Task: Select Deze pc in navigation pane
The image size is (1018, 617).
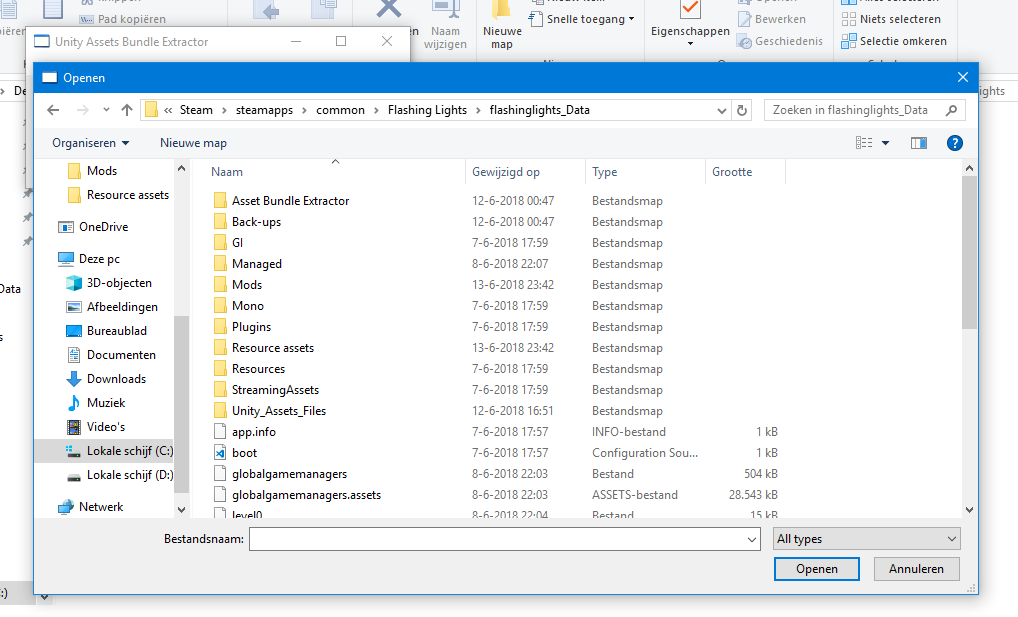Action: pos(99,258)
